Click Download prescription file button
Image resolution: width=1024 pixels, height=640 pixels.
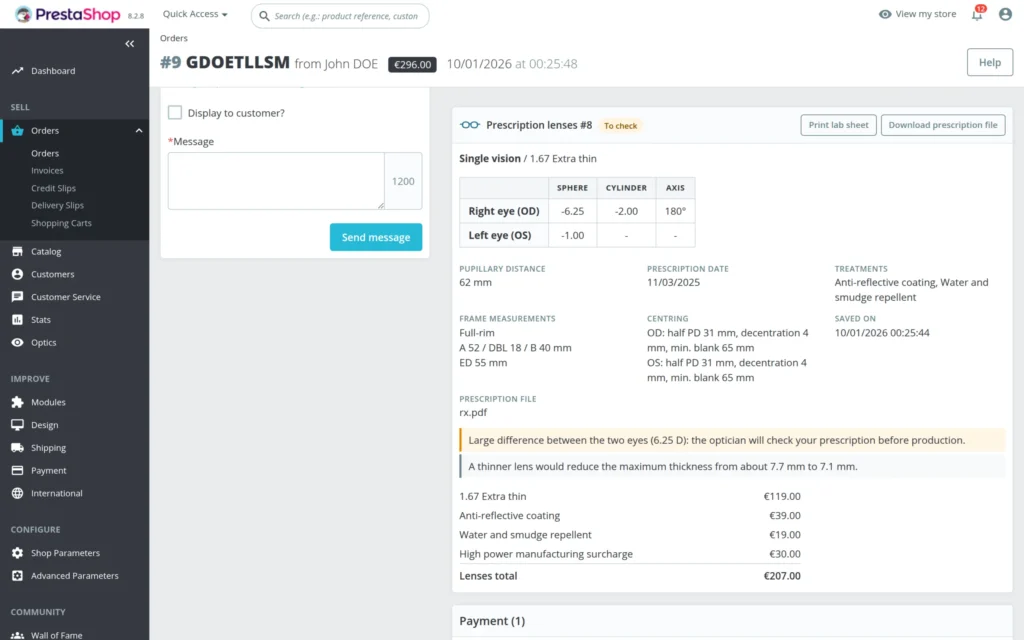943,125
